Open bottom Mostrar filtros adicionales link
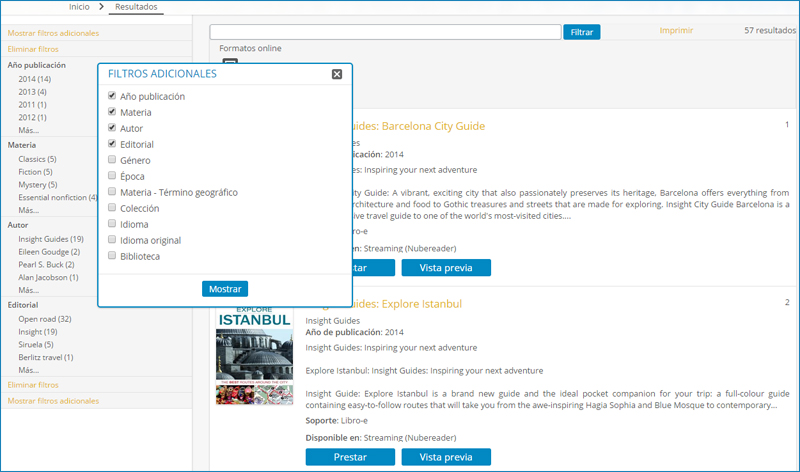The width and height of the screenshot is (800, 472). click(x=53, y=401)
